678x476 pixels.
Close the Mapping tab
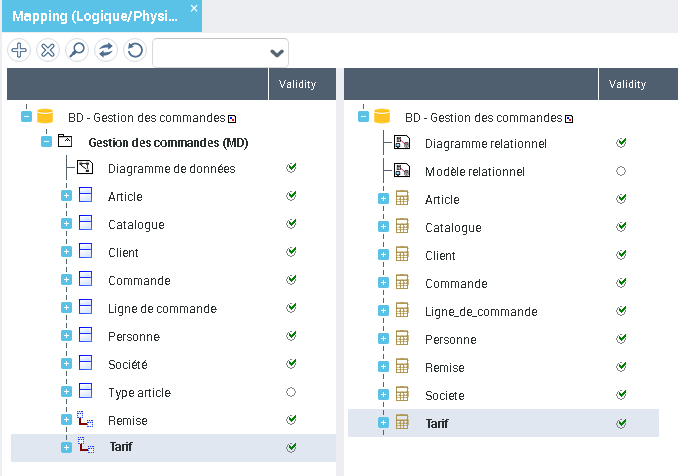(194, 8)
